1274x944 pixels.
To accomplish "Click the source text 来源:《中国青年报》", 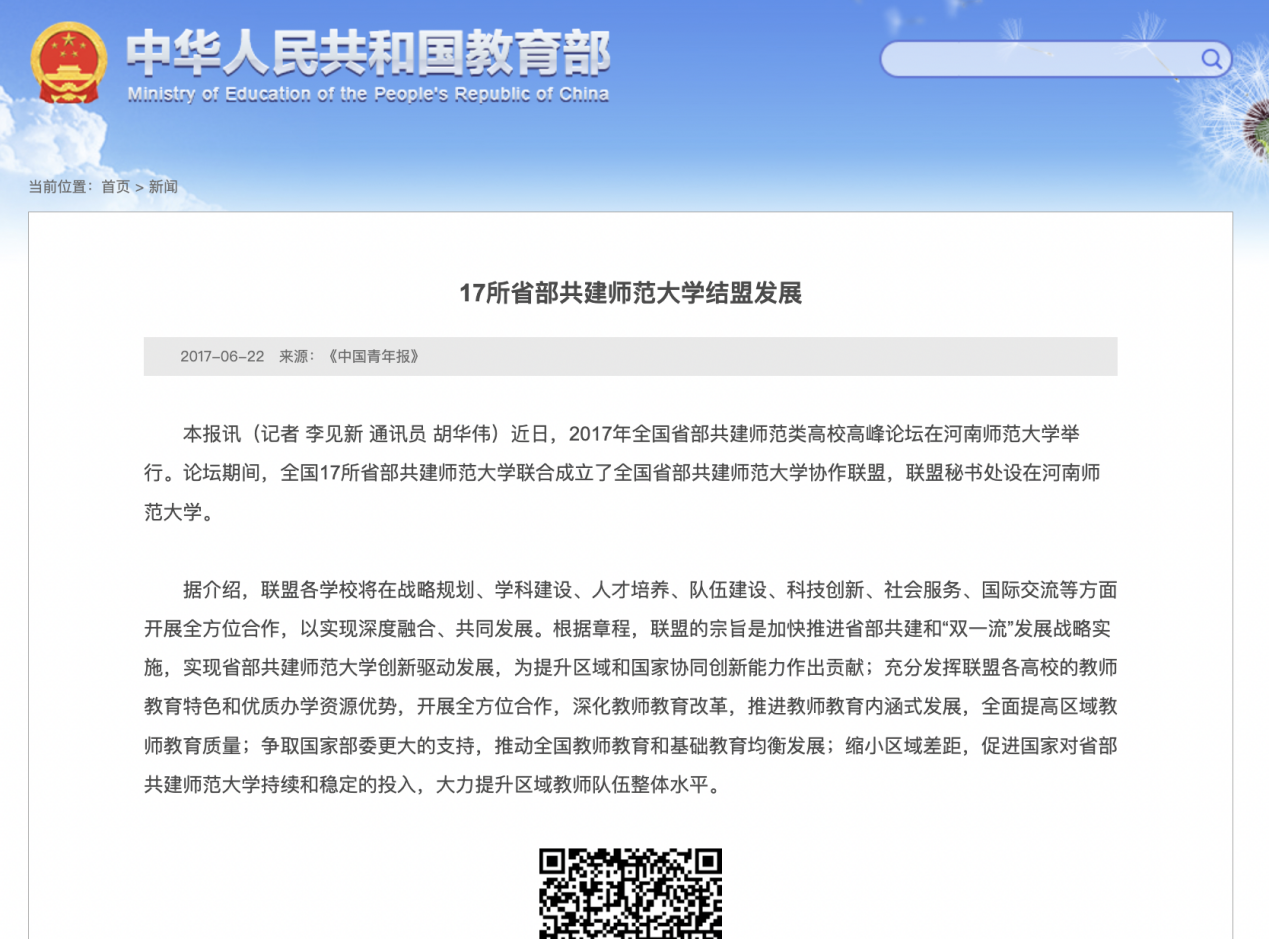I will (x=349, y=357).
